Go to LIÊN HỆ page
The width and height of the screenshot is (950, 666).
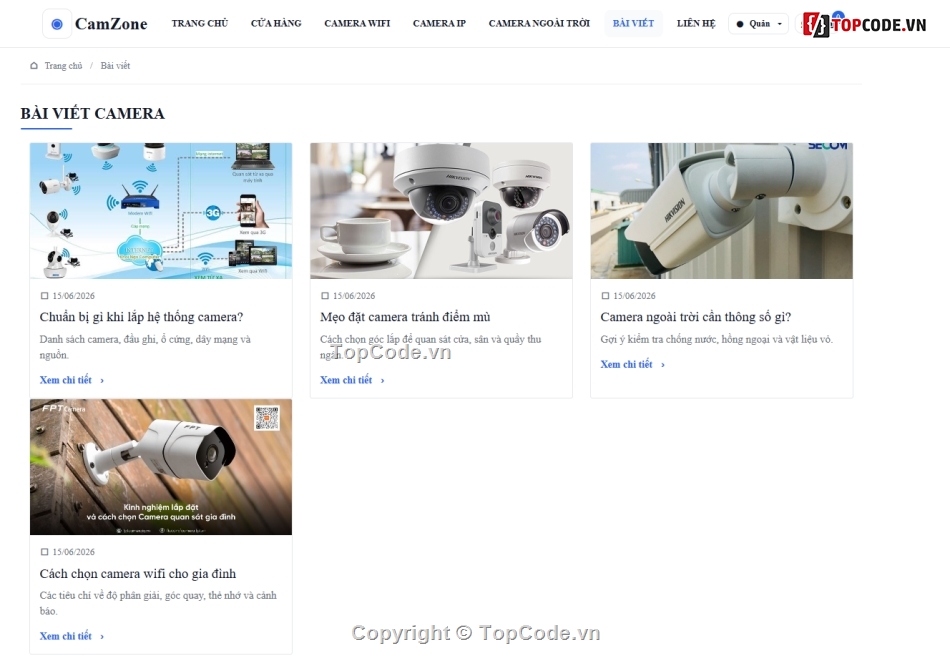[x=696, y=24]
